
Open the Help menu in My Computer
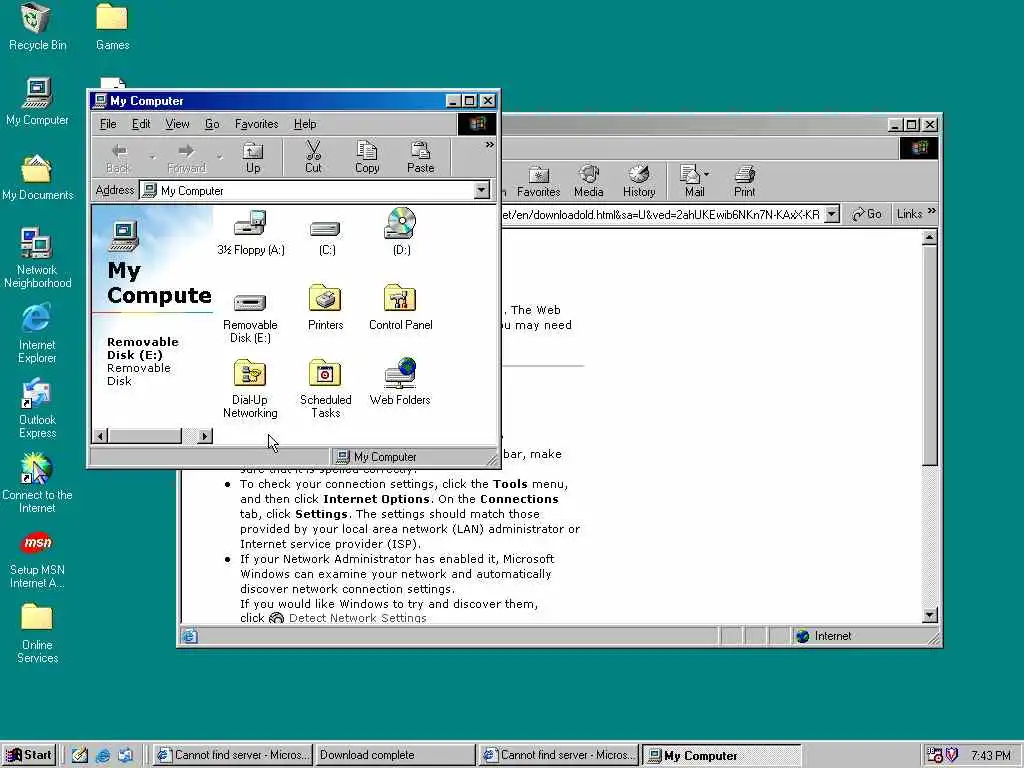click(305, 124)
